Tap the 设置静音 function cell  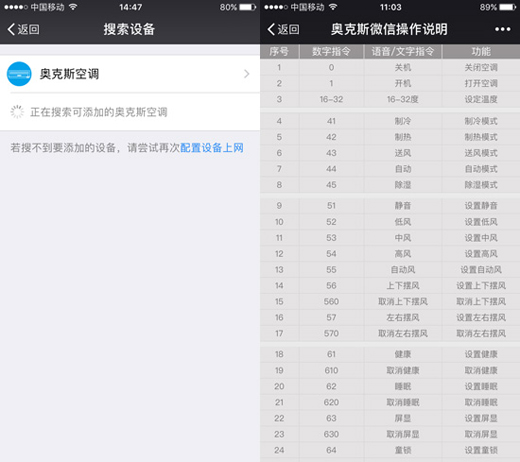point(481,206)
